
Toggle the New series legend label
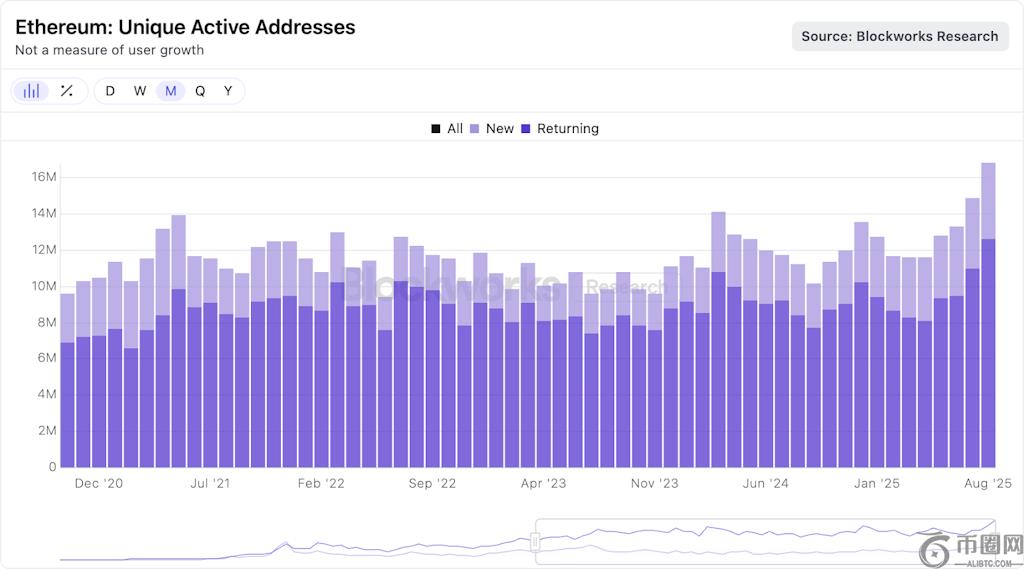[x=499, y=129]
